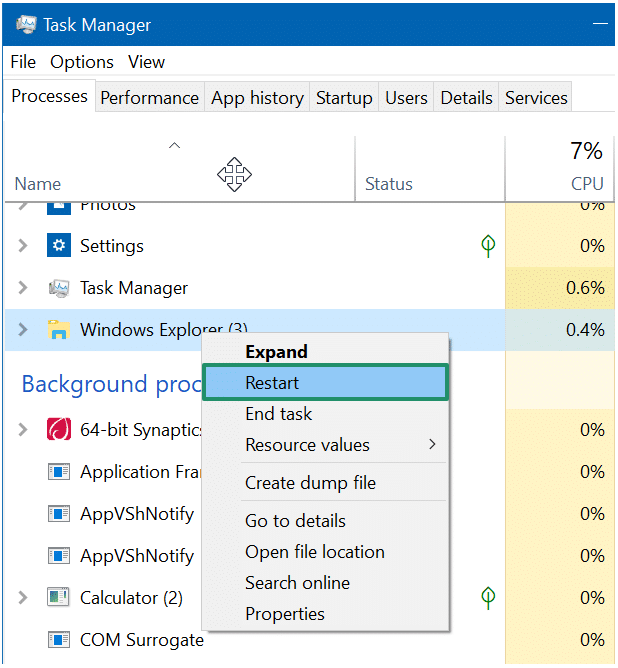Select the Application Frame process name
Image resolution: width=618 pixels, height=668 pixels.
(141, 472)
